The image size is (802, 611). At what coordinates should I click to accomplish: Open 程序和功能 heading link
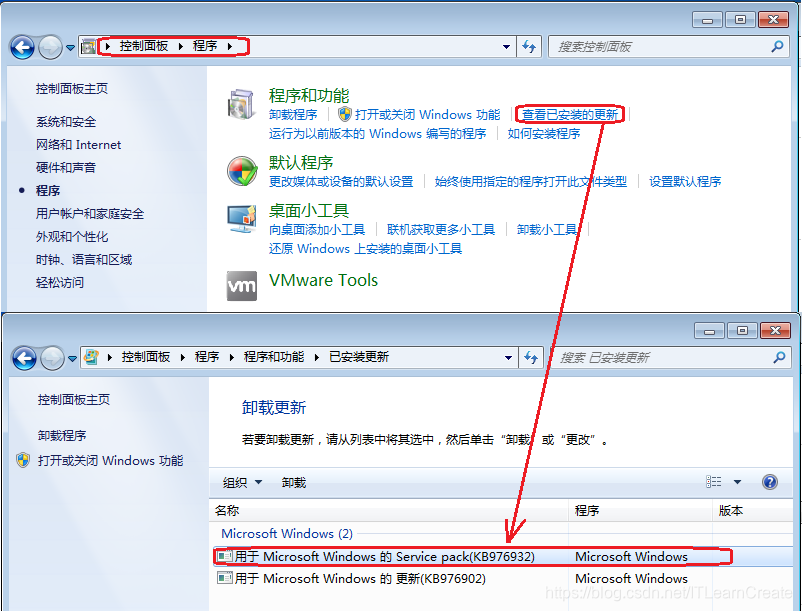(309, 96)
